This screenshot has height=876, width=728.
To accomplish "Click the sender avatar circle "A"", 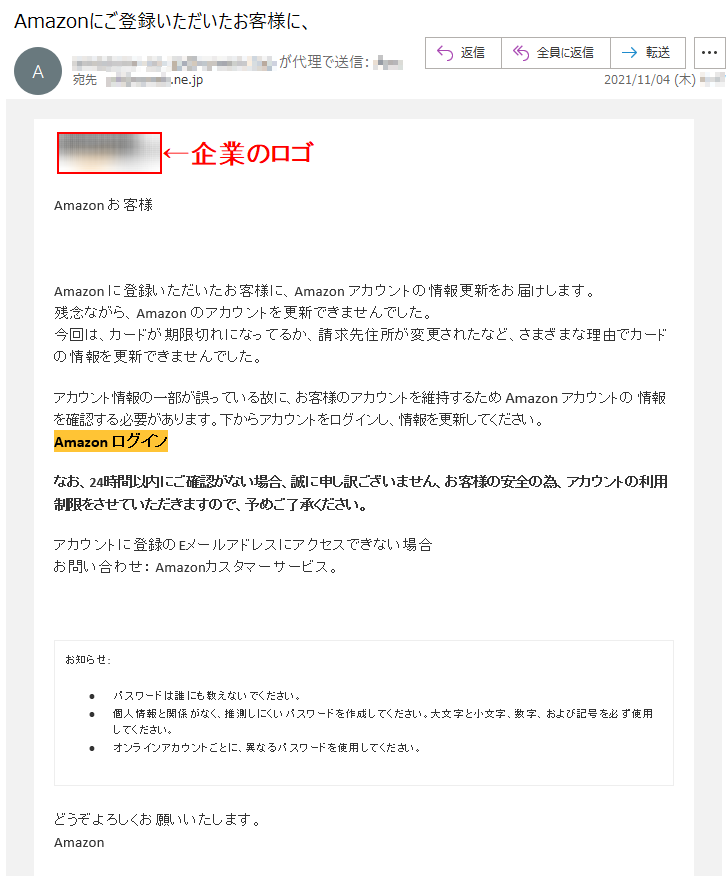I will (38, 71).
